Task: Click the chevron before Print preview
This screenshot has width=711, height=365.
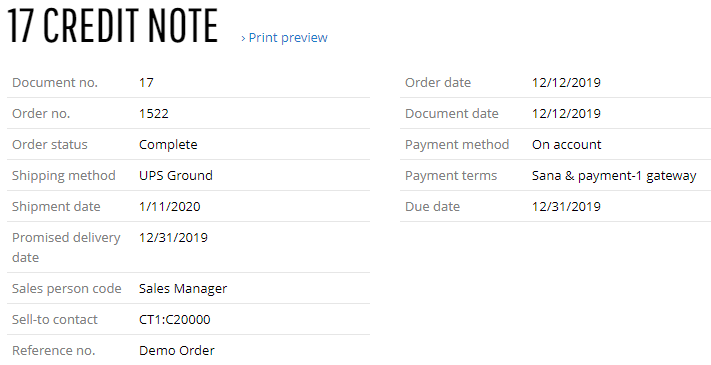Action: click(243, 39)
